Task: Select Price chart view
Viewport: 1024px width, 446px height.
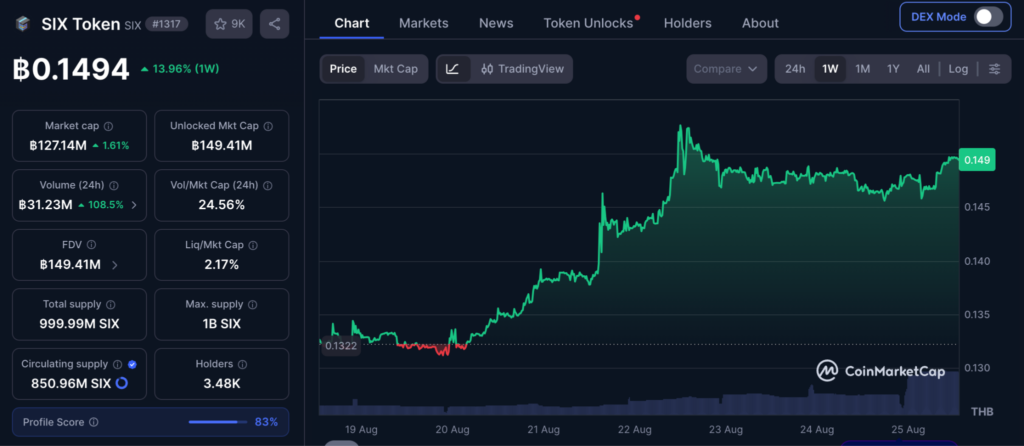Action: tap(343, 69)
